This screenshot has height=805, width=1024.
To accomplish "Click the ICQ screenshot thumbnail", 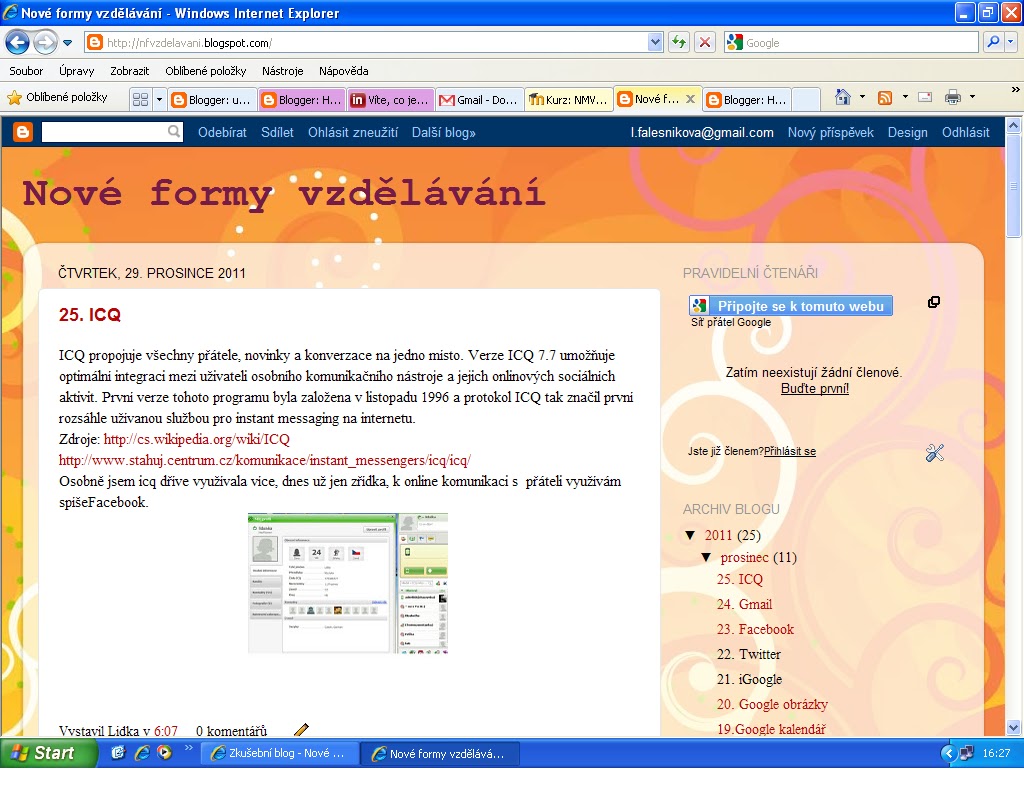I will click(347, 583).
